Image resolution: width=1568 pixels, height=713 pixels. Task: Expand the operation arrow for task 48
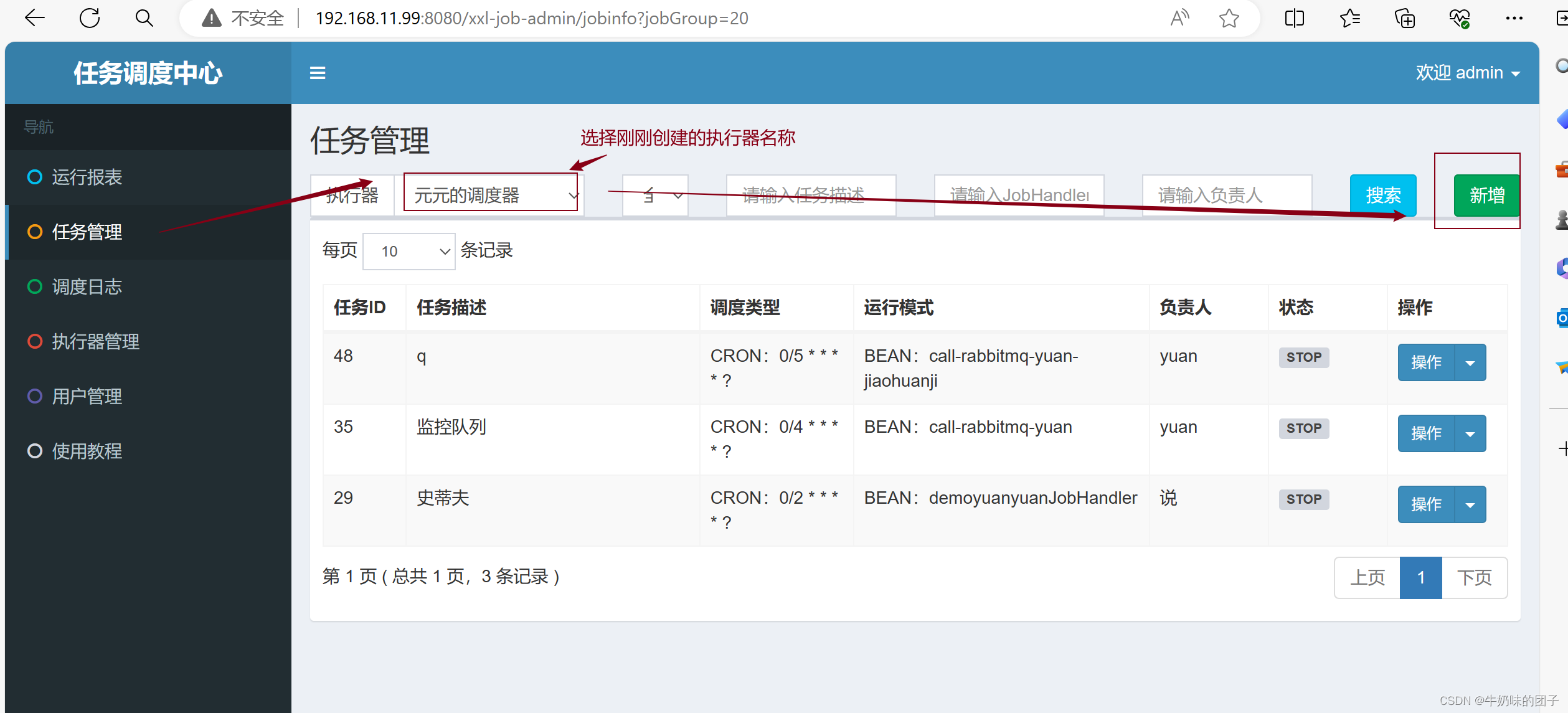(x=1470, y=363)
